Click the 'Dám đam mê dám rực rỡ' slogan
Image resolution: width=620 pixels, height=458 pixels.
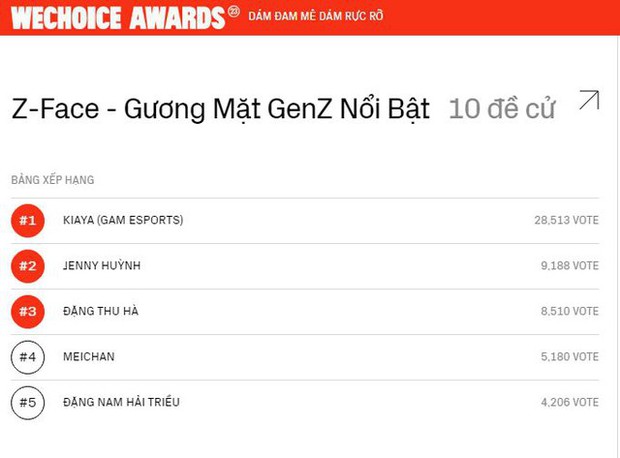click(315, 17)
